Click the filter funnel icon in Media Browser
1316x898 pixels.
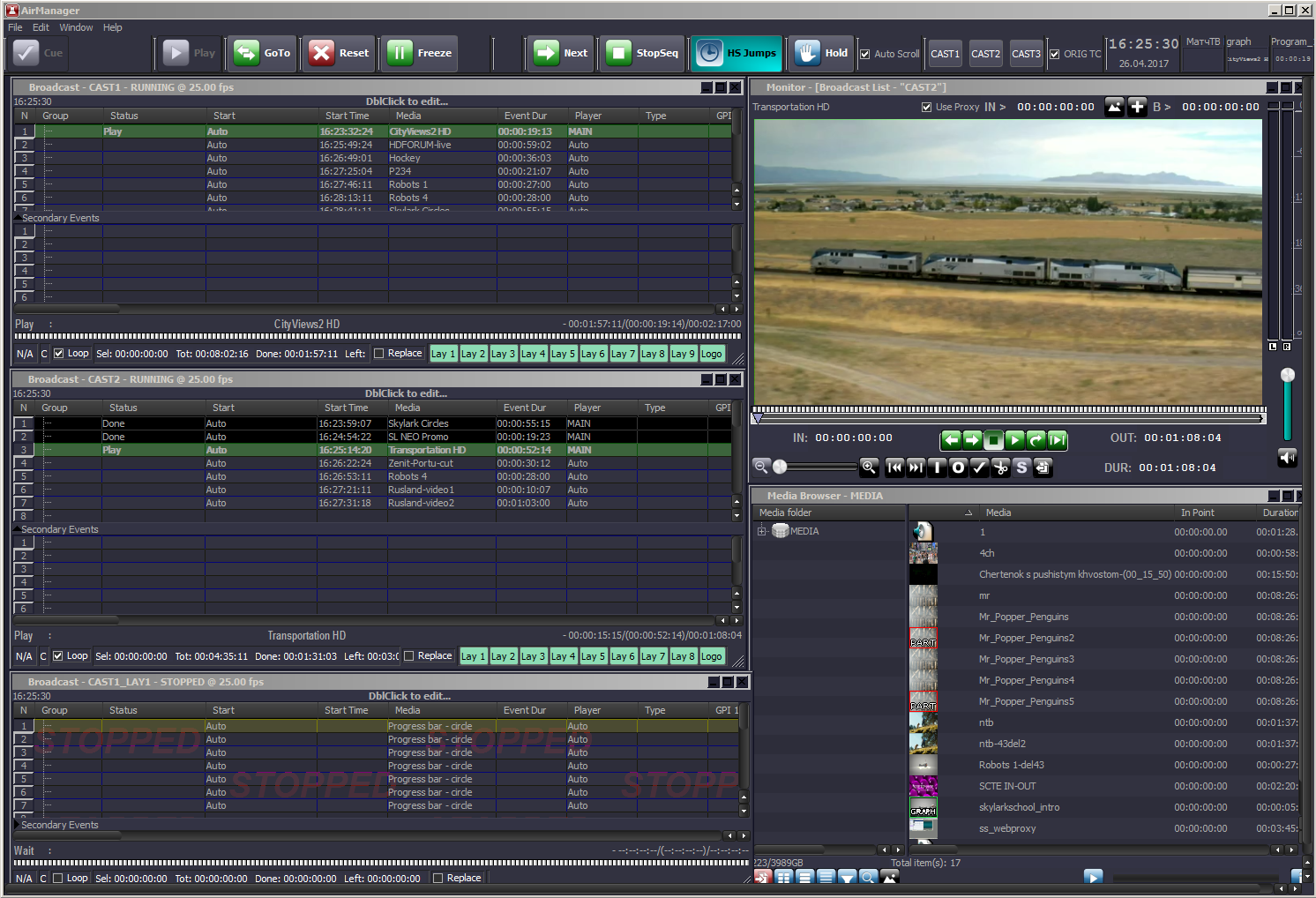pyautogui.click(x=847, y=877)
